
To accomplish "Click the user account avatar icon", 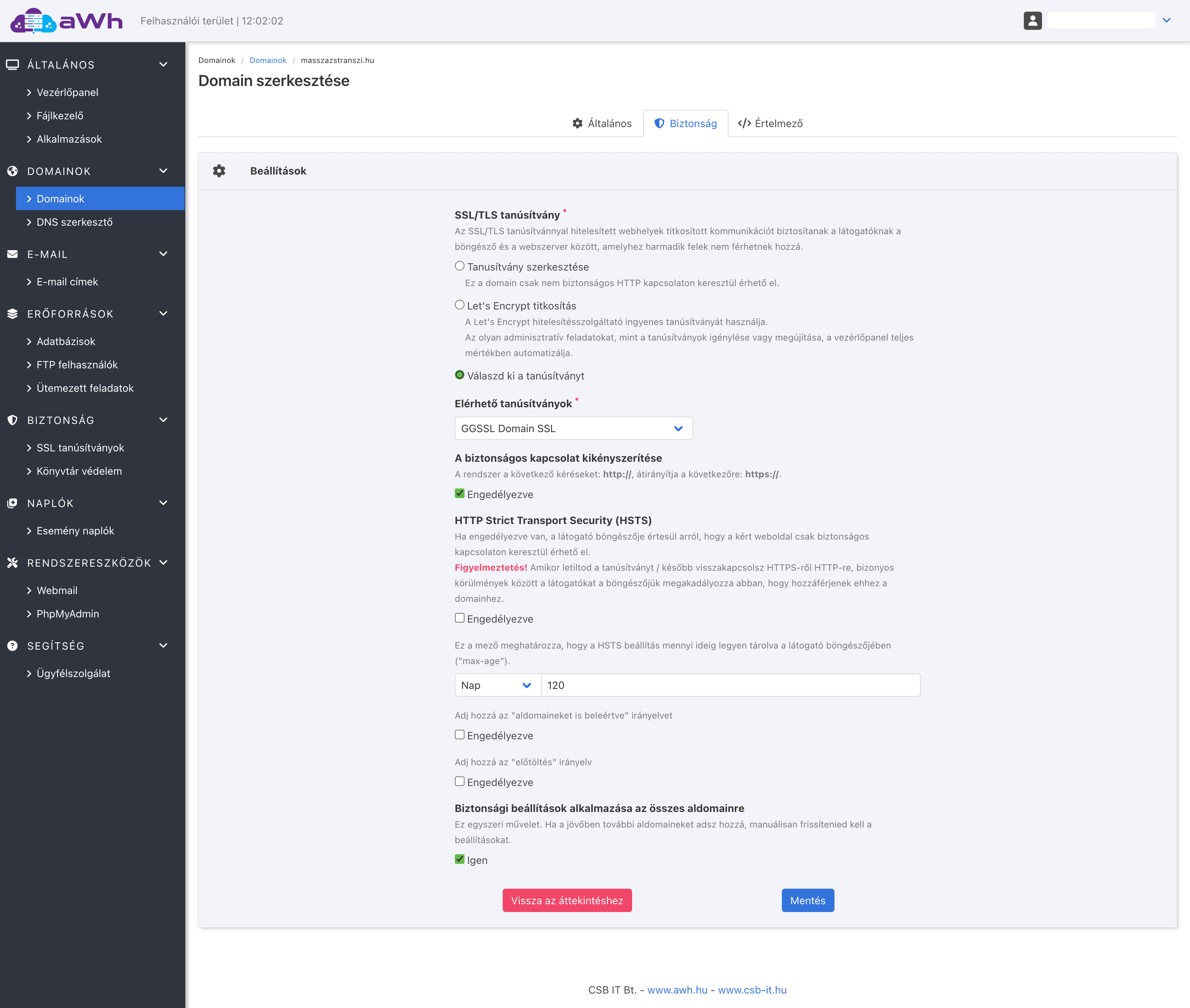I will [1032, 21].
